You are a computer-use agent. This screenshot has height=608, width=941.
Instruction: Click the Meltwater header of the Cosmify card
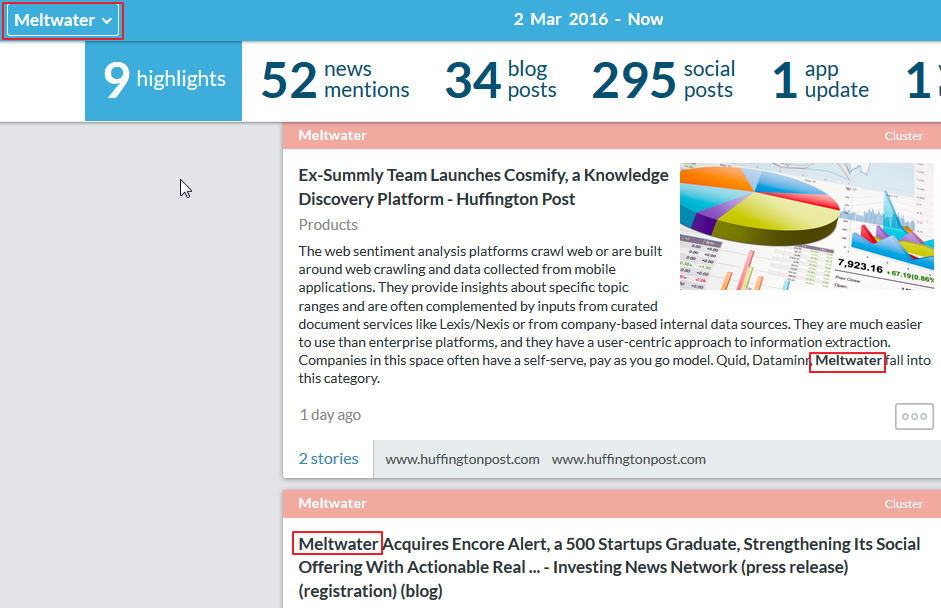click(x=332, y=135)
